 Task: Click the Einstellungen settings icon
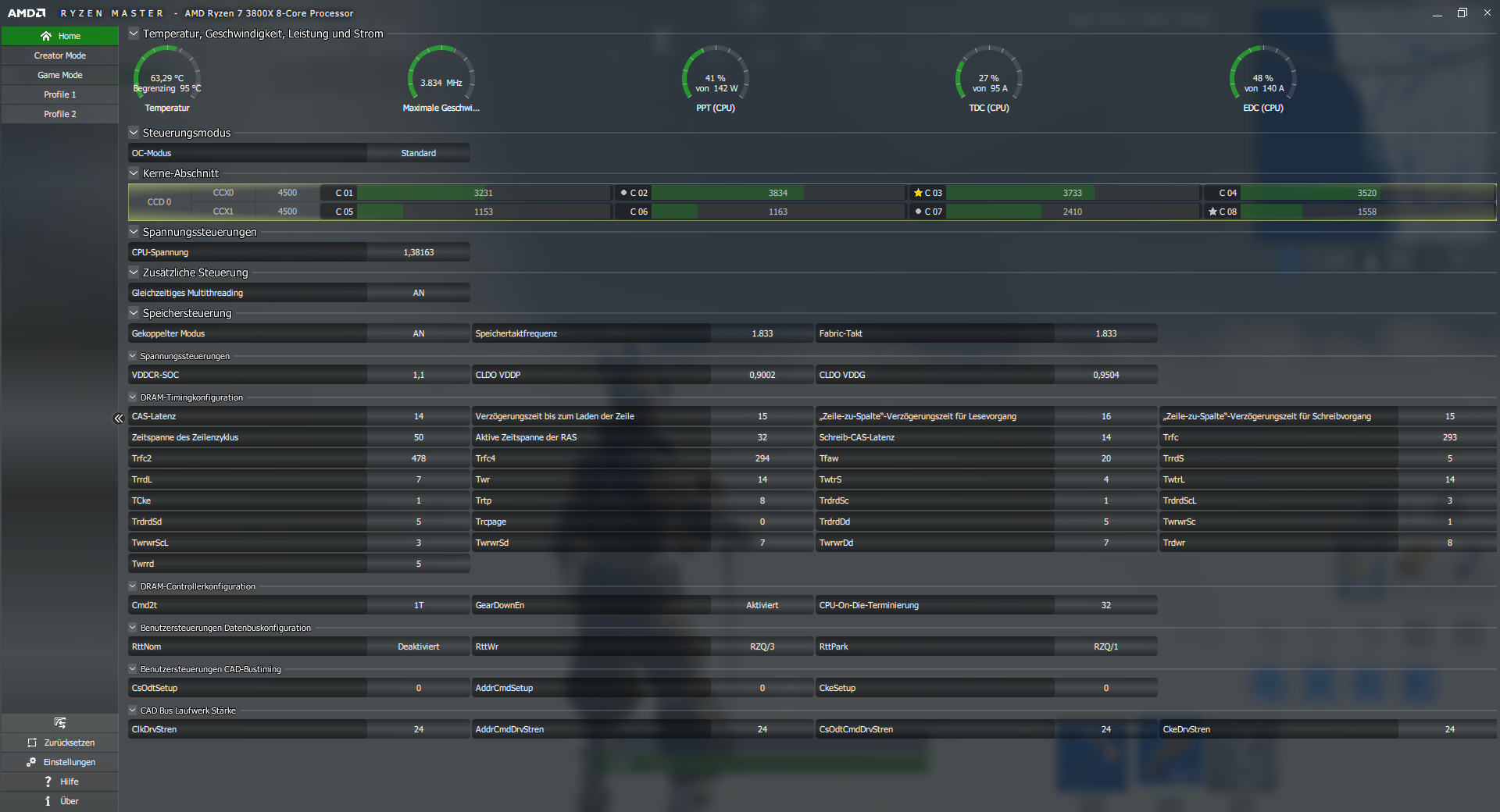click(31, 762)
